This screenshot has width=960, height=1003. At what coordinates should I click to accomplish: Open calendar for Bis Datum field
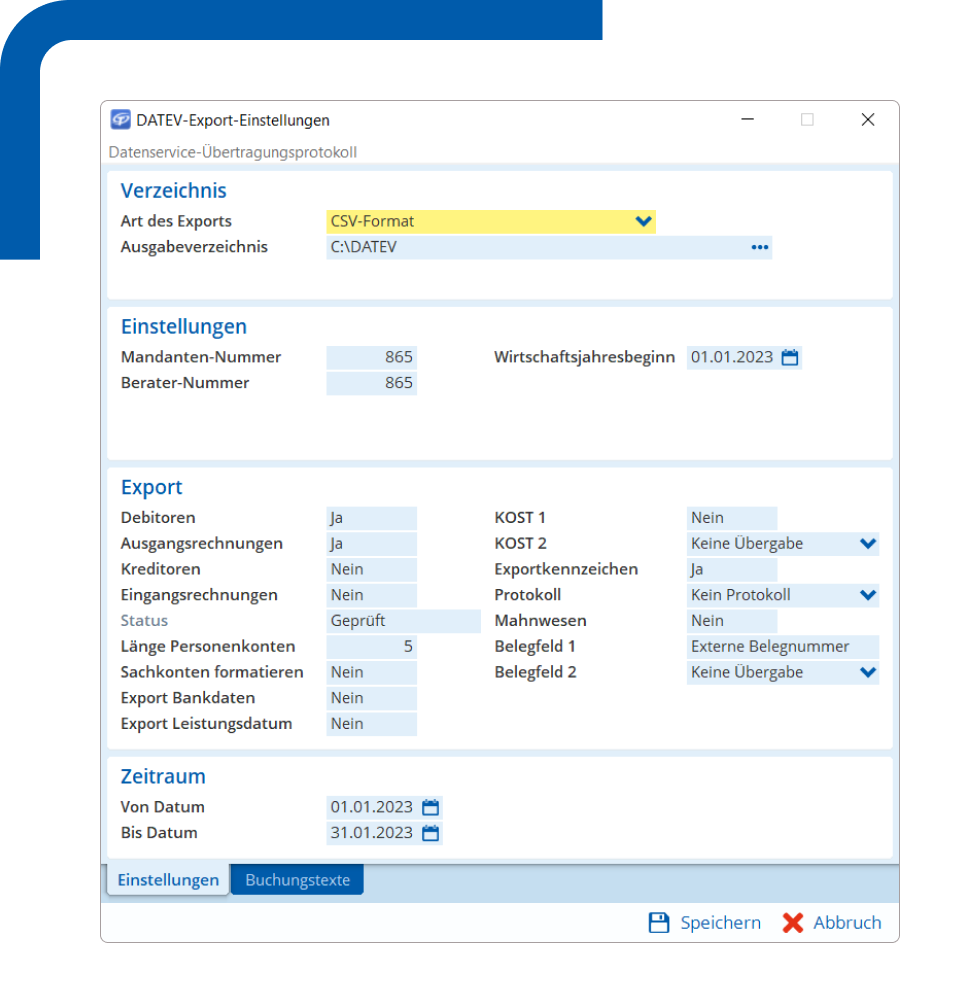tap(431, 834)
